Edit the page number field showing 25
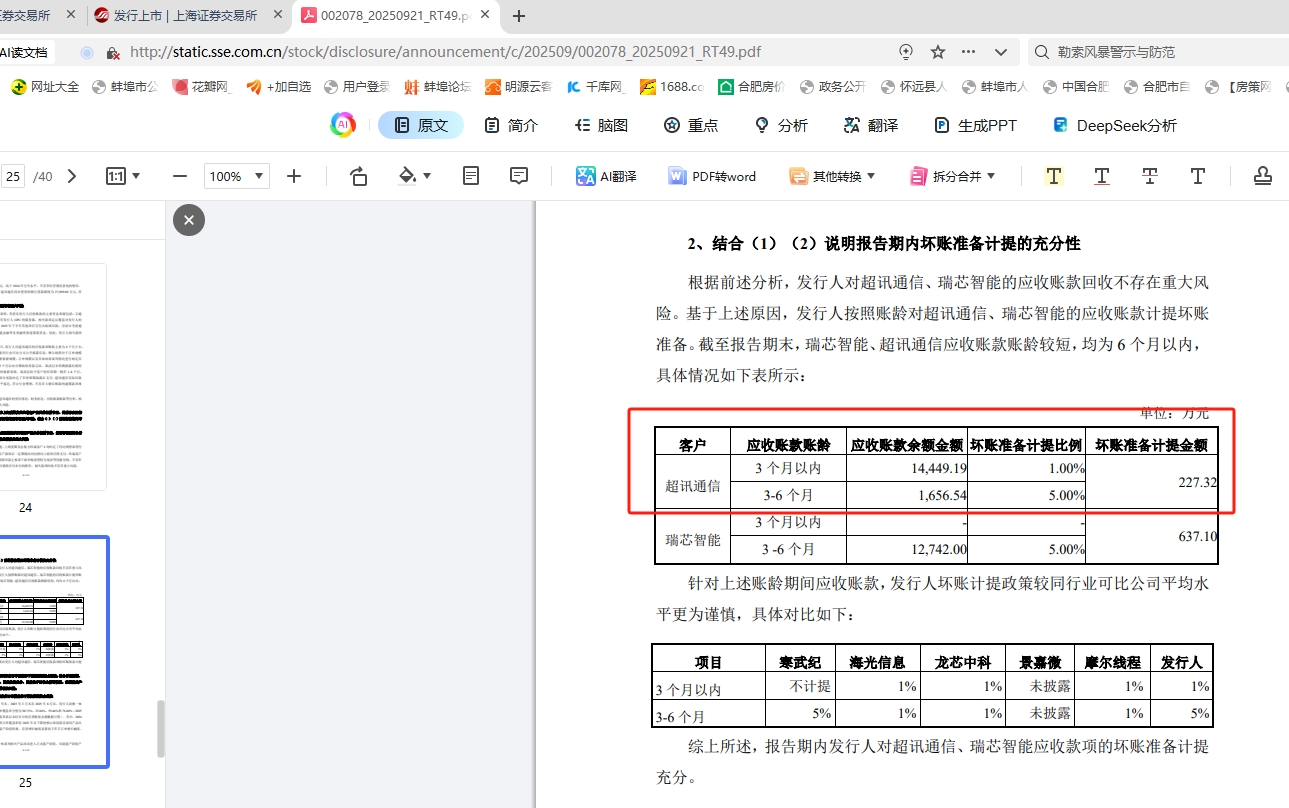Screen dimensions: 1289x808 tap(12, 176)
